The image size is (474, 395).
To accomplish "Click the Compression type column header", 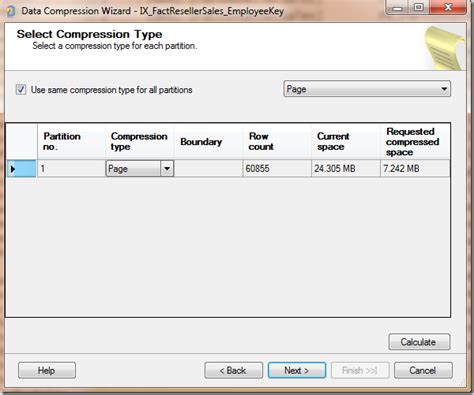I will point(140,141).
